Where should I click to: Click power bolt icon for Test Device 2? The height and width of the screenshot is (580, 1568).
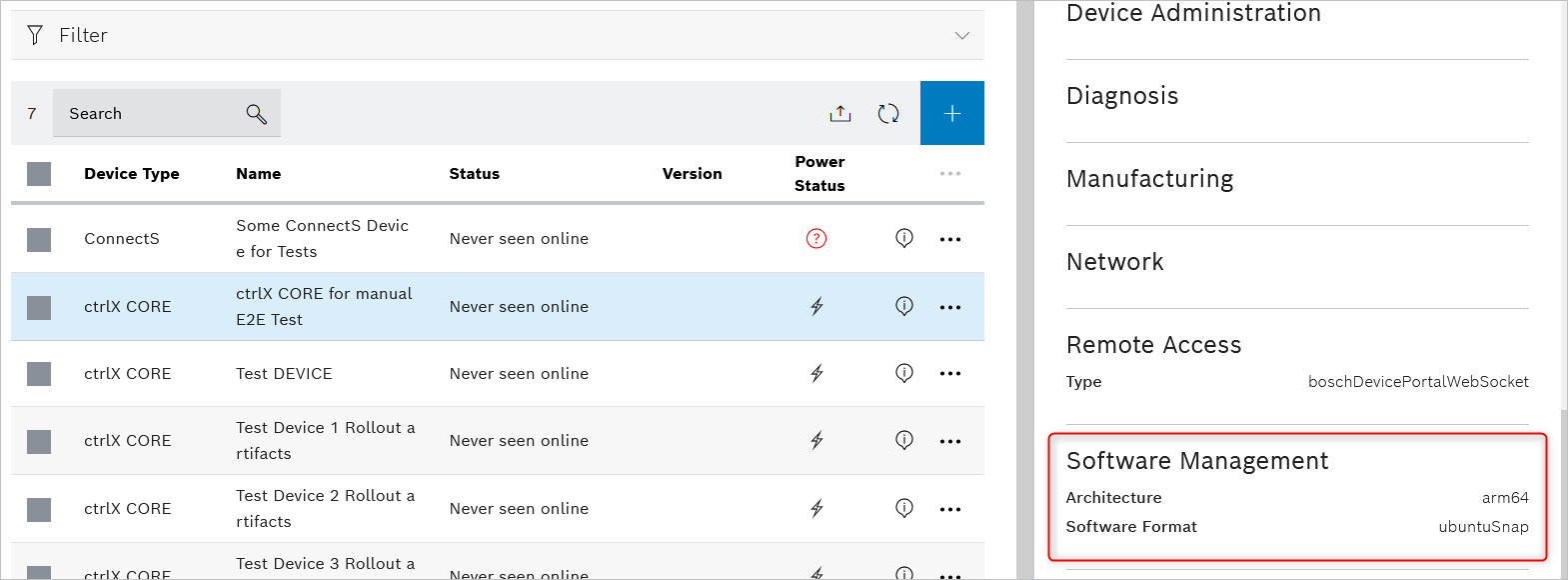(x=816, y=508)
